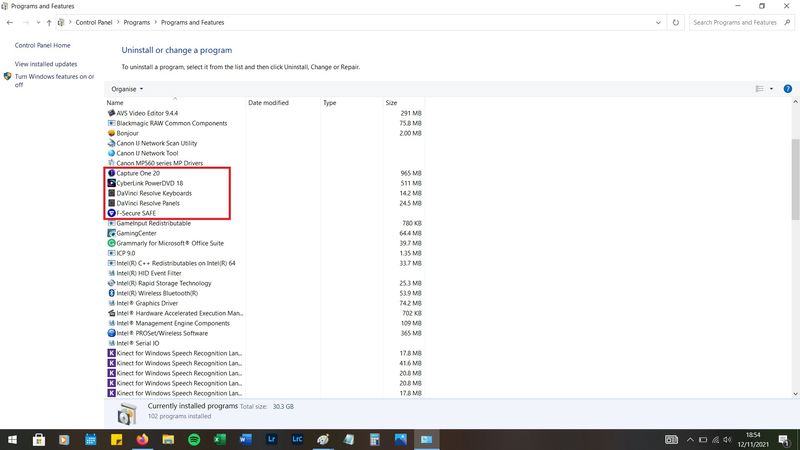
Task: Expand the view options dropdown arrow
Action: (x=771, y=89)
